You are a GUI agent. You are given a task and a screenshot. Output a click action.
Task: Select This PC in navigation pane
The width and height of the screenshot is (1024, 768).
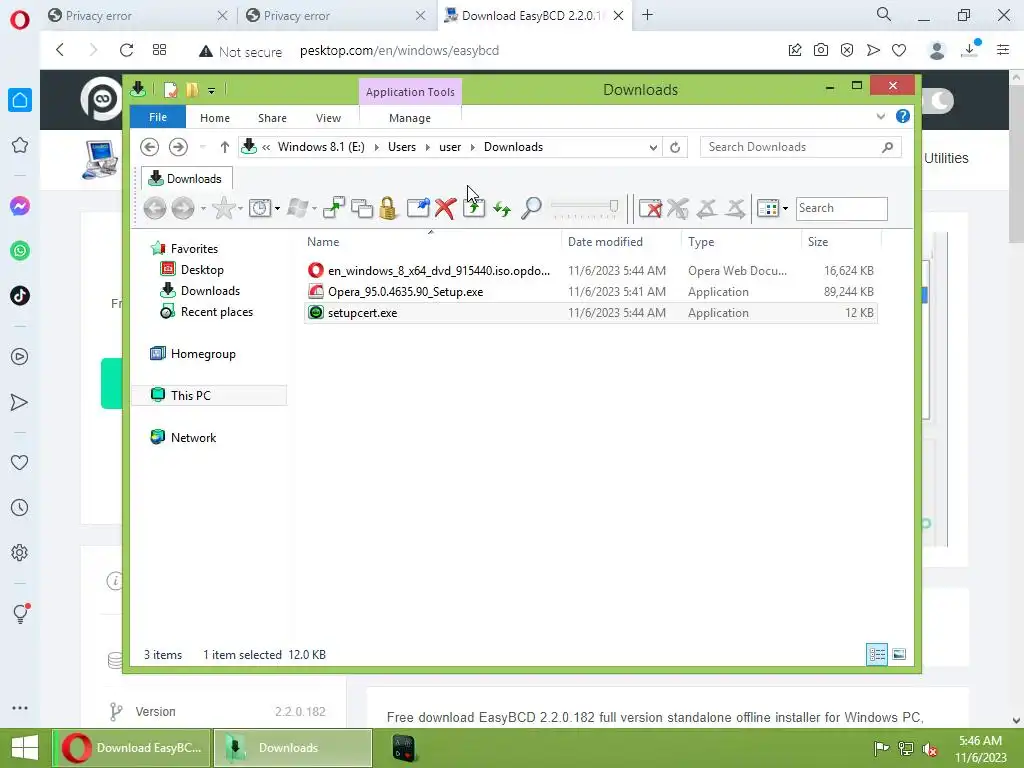point(210,396)
